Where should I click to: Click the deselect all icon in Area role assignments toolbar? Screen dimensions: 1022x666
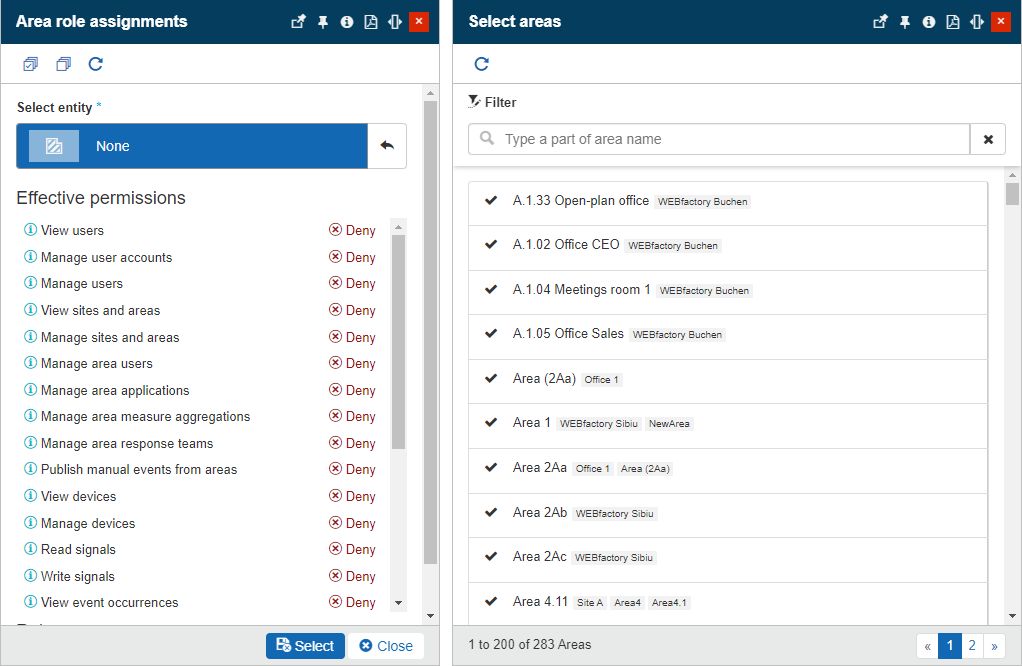63,65
